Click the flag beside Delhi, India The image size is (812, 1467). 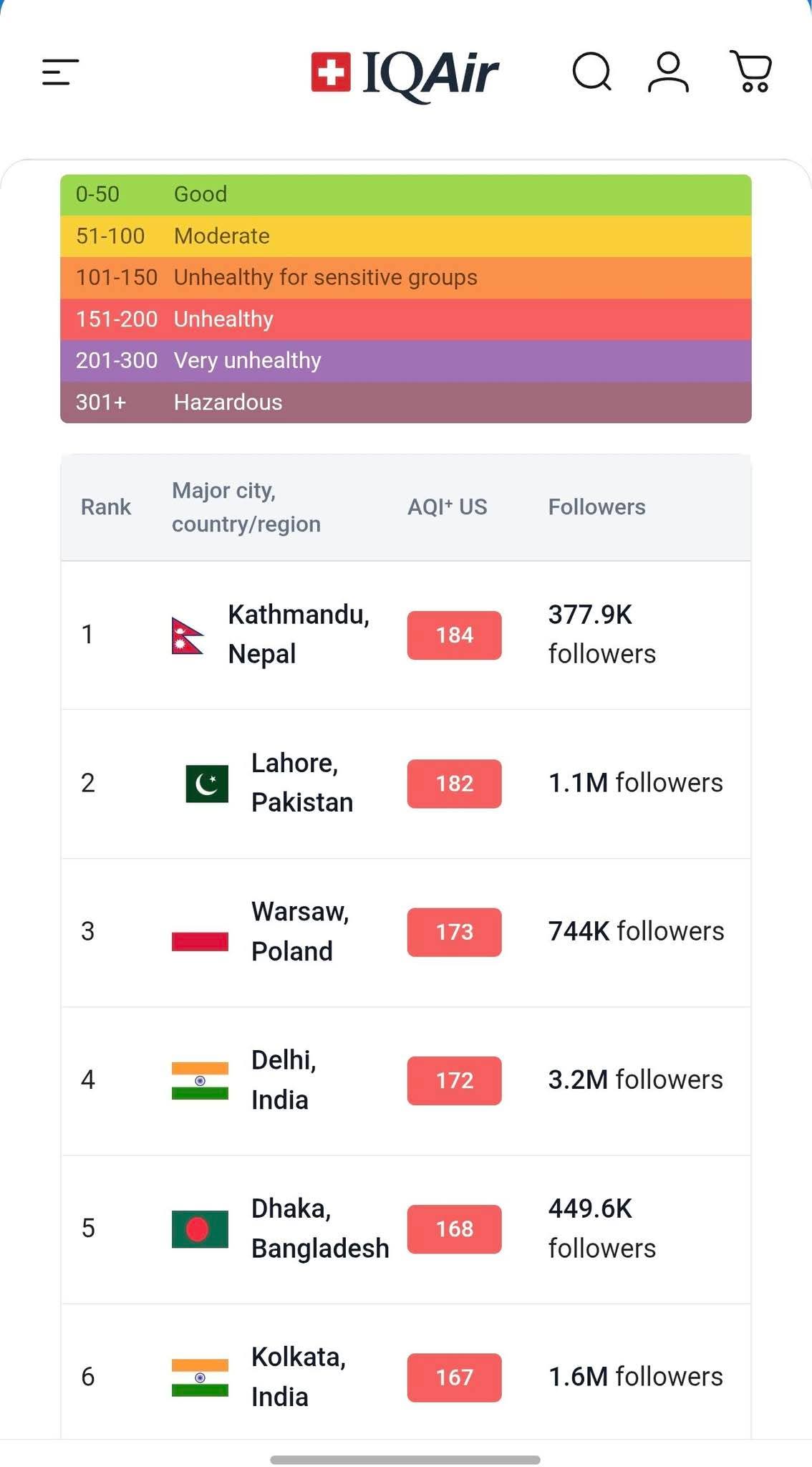pos(200,1080)
